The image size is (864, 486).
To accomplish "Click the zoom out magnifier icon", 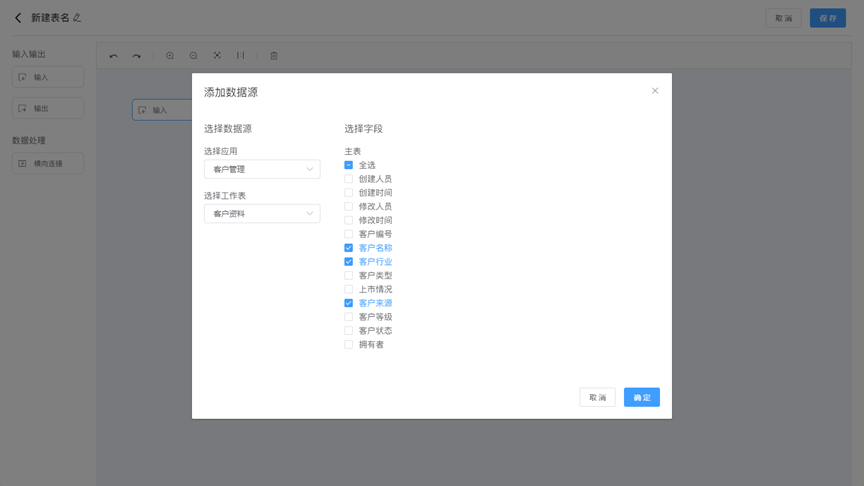I will (194, 56).
